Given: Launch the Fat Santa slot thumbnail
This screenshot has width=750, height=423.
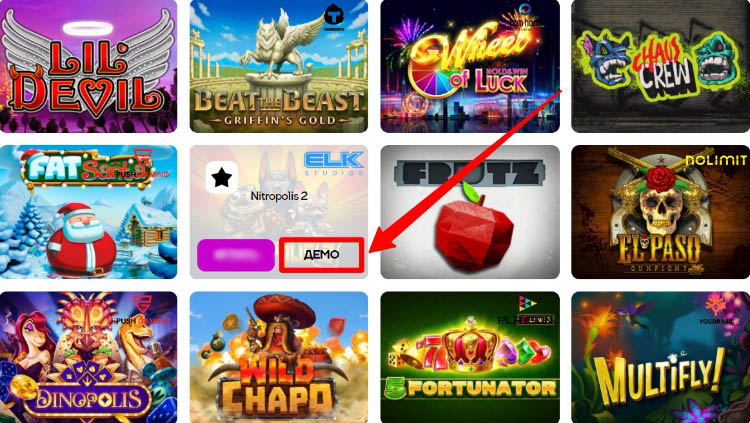Looking at the screenshot, I should (88, 212).
